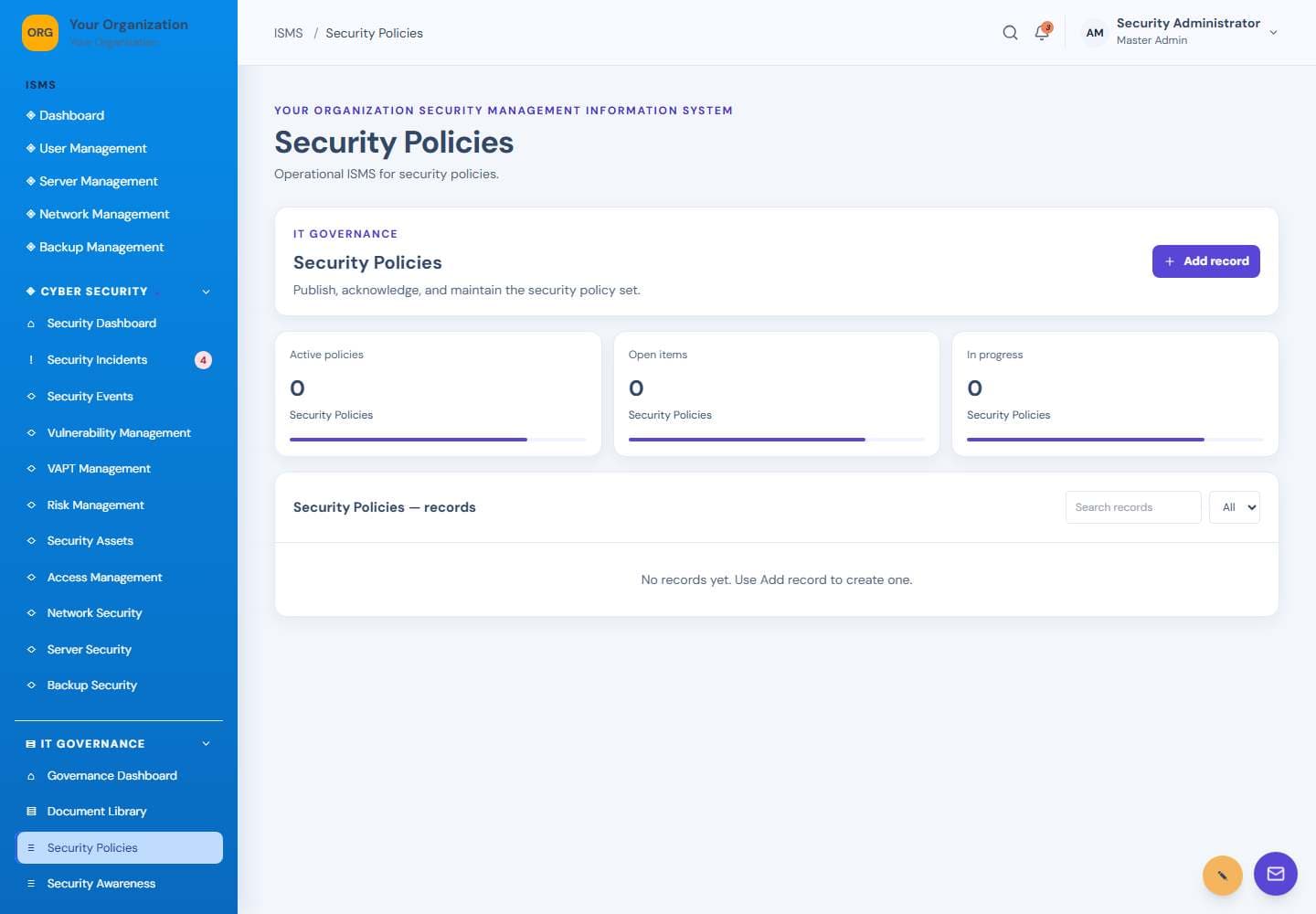The height and width of the screenshot is (914, 1316).
Task: Click the search magnifier icon in header
Action: [x=1010, y=33]
